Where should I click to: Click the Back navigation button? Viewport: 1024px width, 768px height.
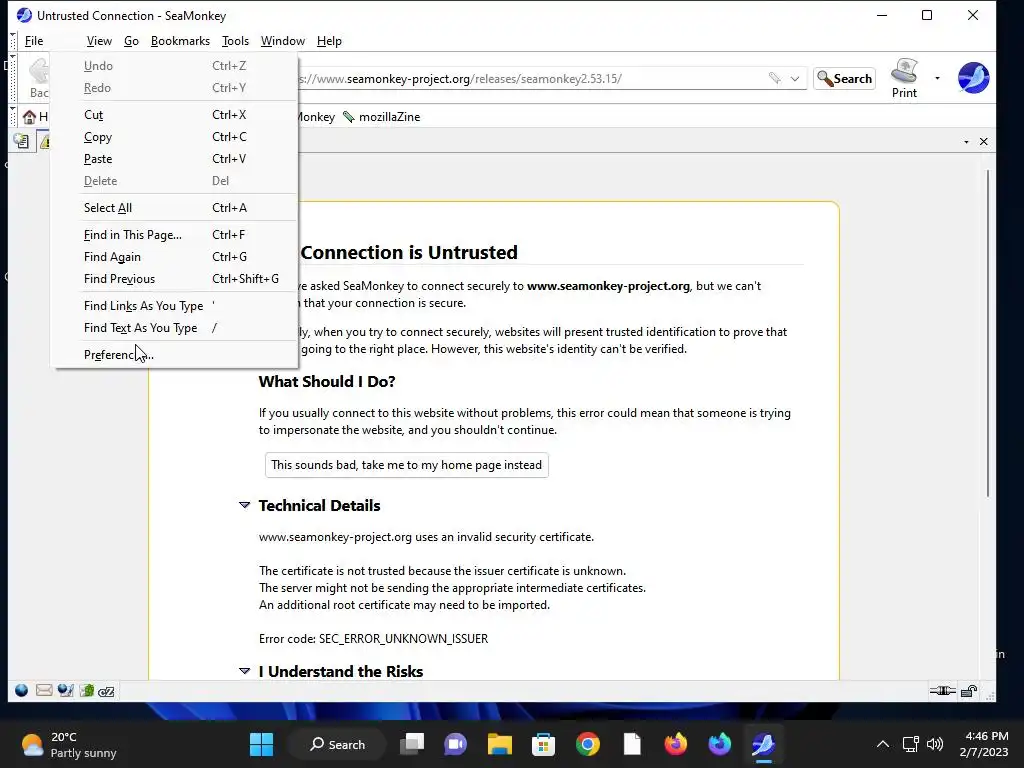(x=38, y=78)
